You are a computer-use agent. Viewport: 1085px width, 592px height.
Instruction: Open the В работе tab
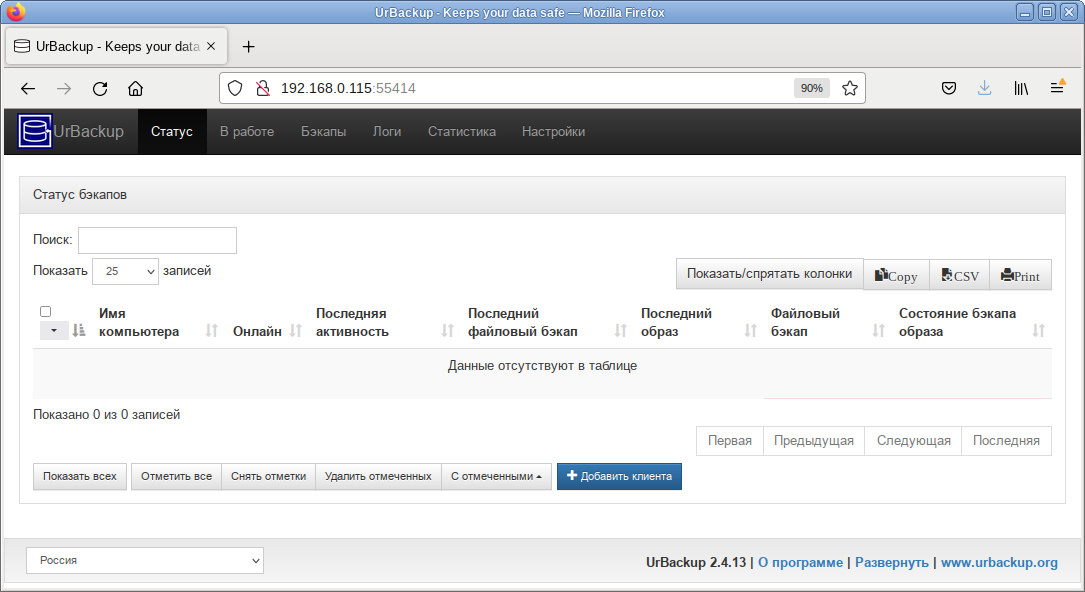pos(247,131)
